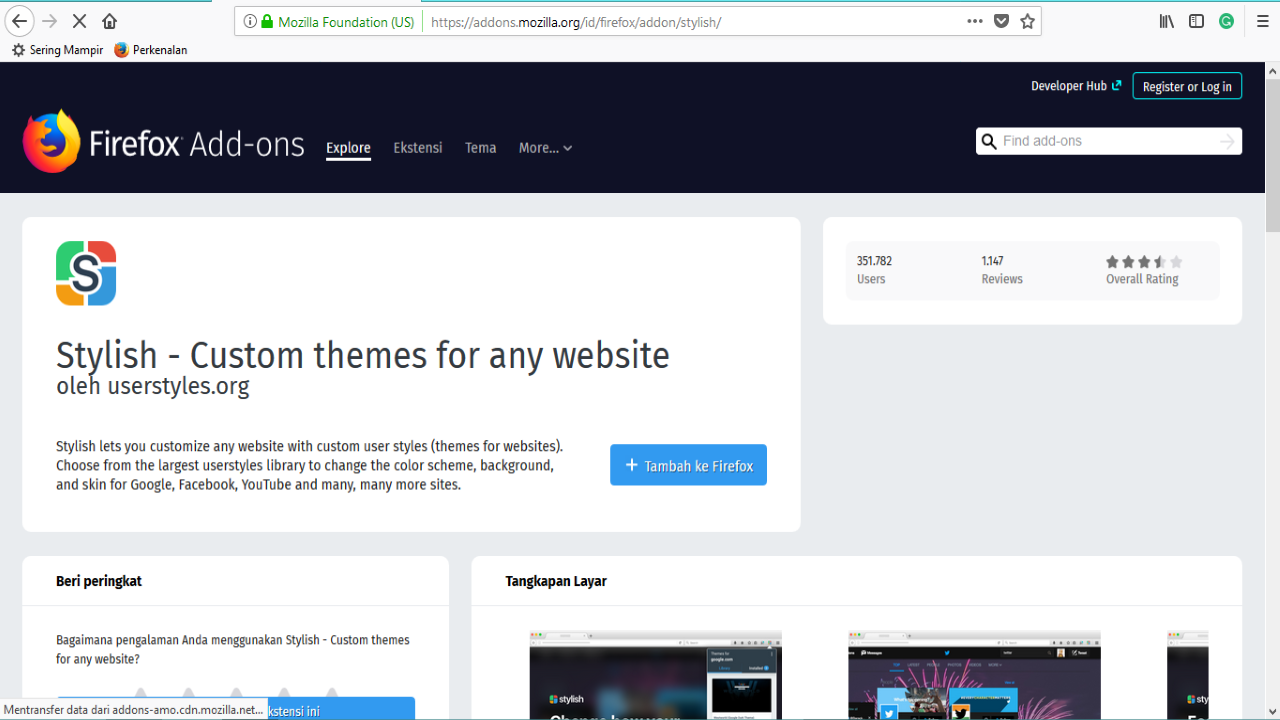This screenshot has height=720, width=1280.
Task: Click the scrollbar down arrow
Action: click(1272, 712)
